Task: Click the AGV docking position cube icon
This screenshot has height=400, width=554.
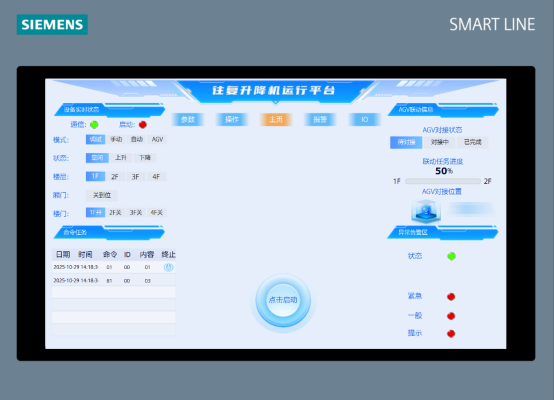Action: tap(426, 211)
